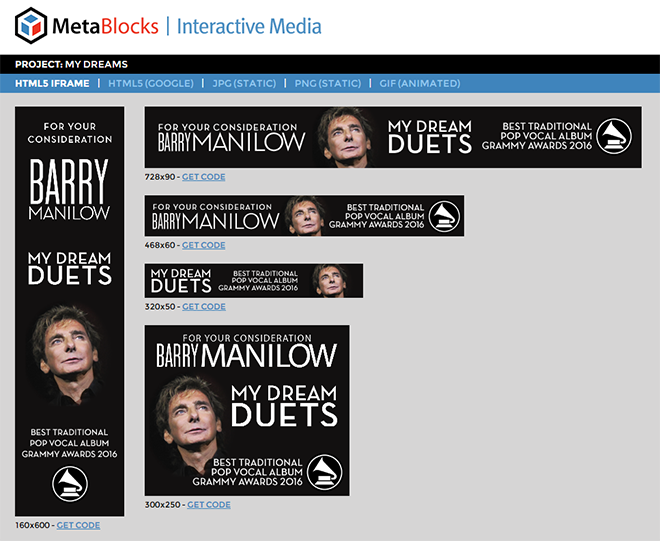Click the 320x50 mobile banner preview
The image size is (660, 541).
(x=254, y=281)
